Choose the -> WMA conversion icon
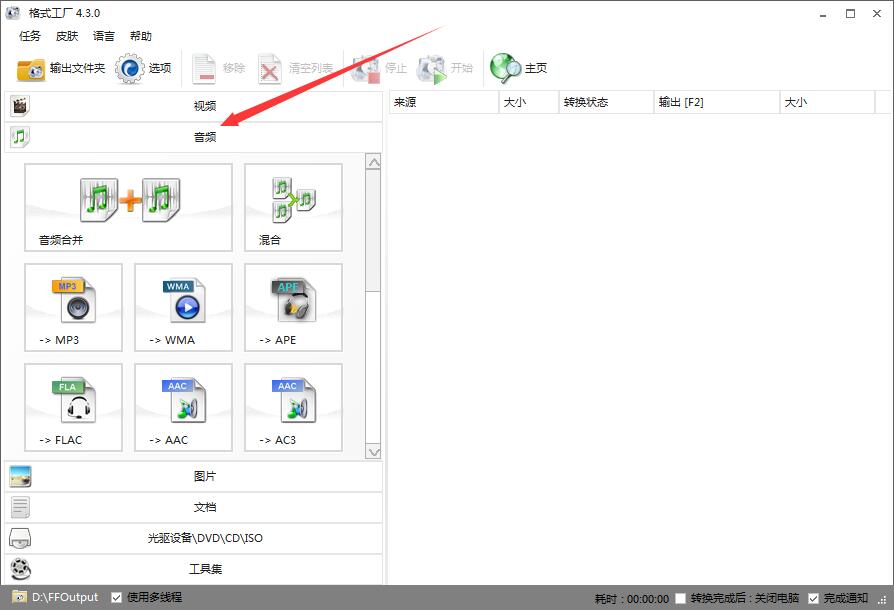Screen dimensions: 894x610 tap(184, 308)
